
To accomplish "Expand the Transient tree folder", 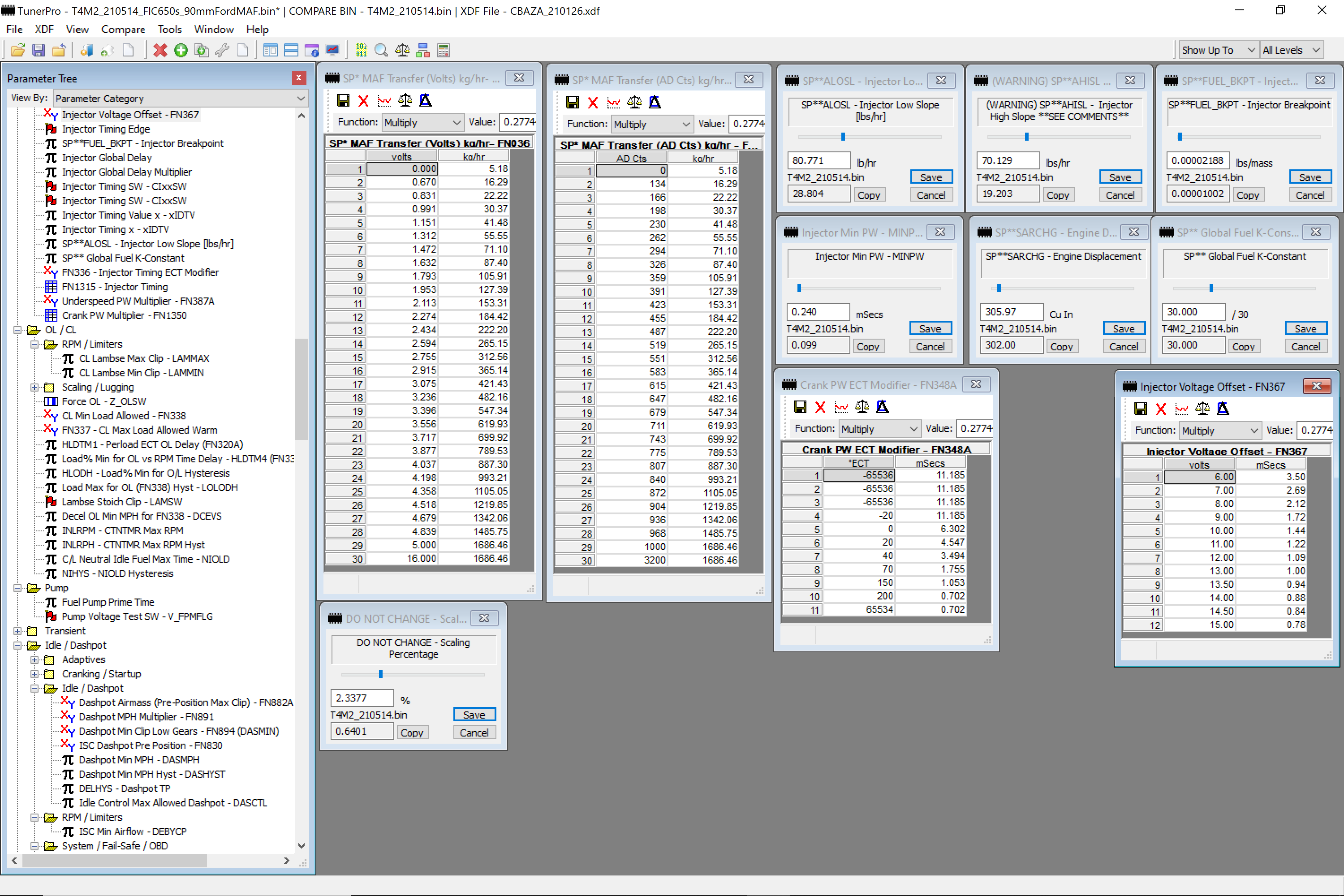I will [x=17, y=631].
